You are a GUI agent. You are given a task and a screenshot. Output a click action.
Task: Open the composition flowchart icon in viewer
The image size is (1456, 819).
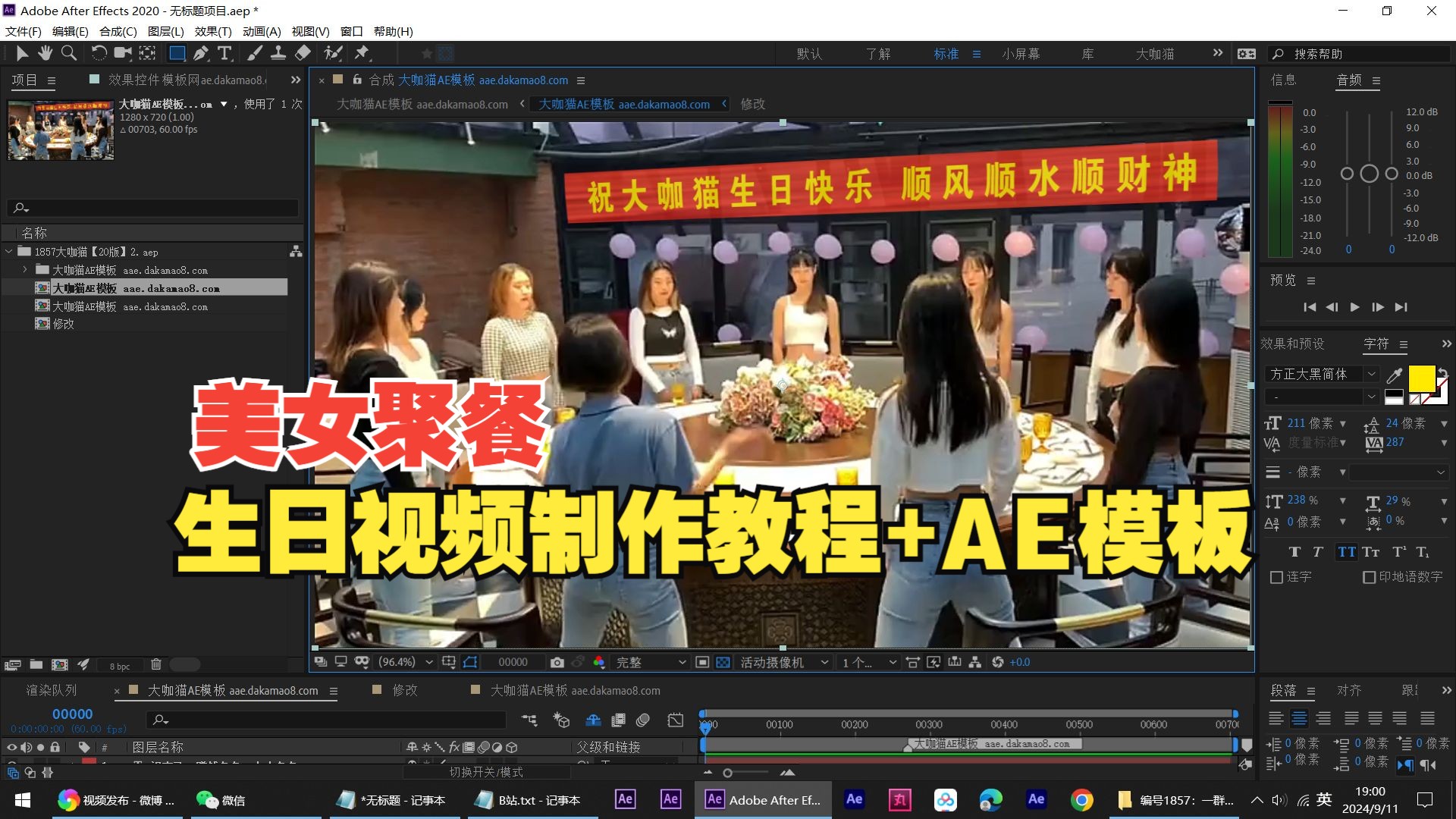[975, 662]
